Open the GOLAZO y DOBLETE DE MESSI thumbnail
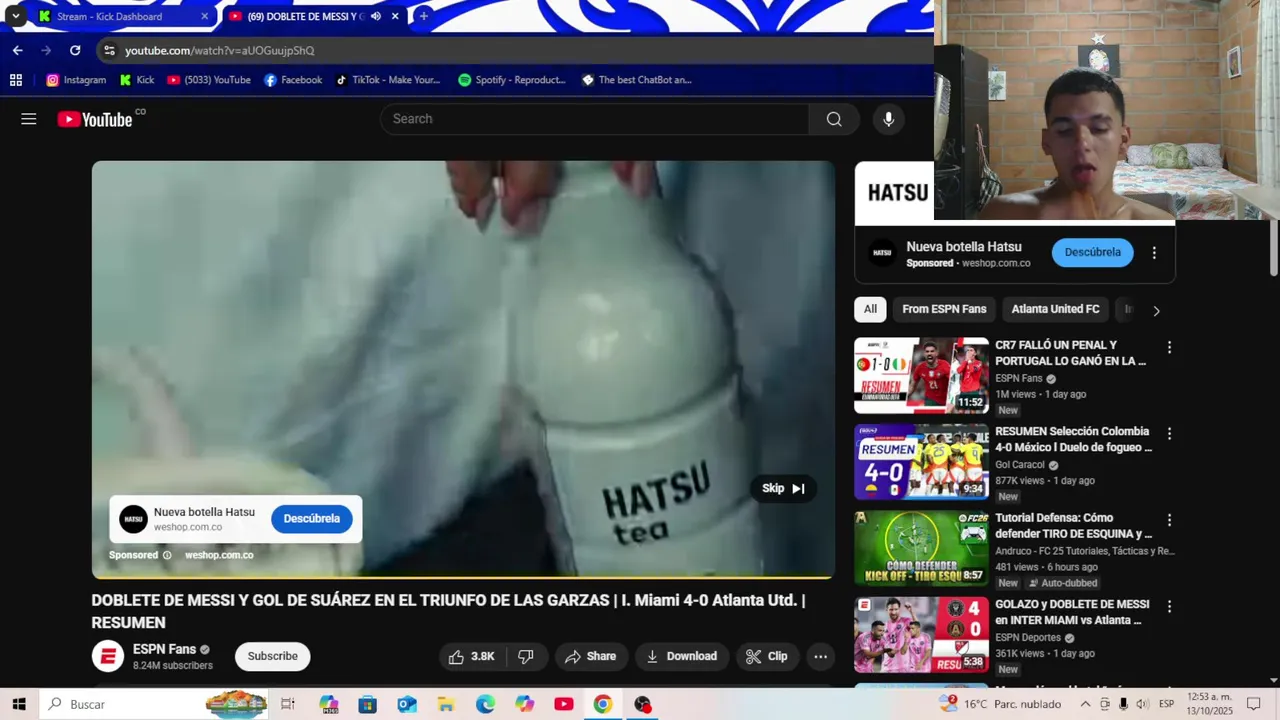Viewport: 1280px width, 720px height. click(921, 635)
